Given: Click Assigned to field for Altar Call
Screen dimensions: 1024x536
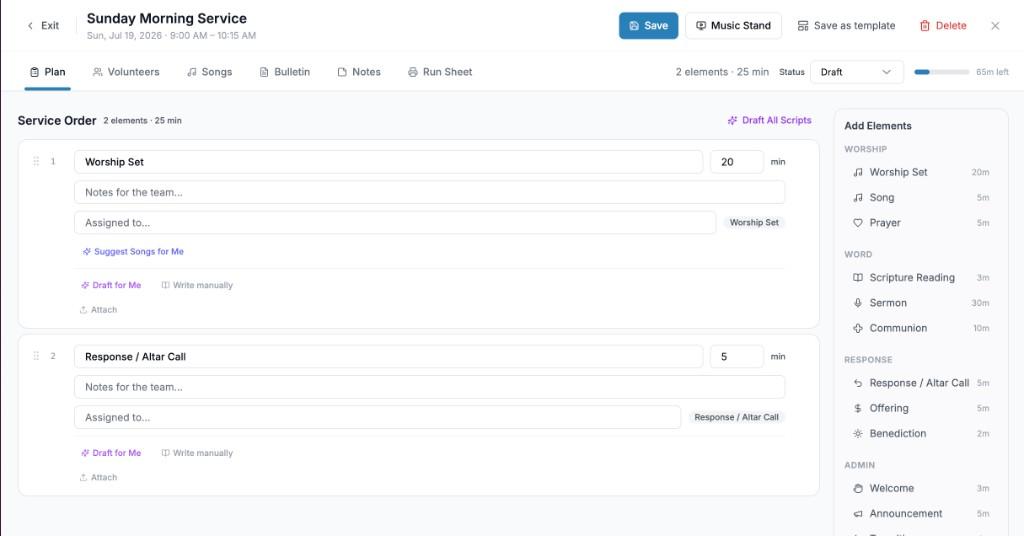Looking at the screenshot, I should tap(377, 417).
